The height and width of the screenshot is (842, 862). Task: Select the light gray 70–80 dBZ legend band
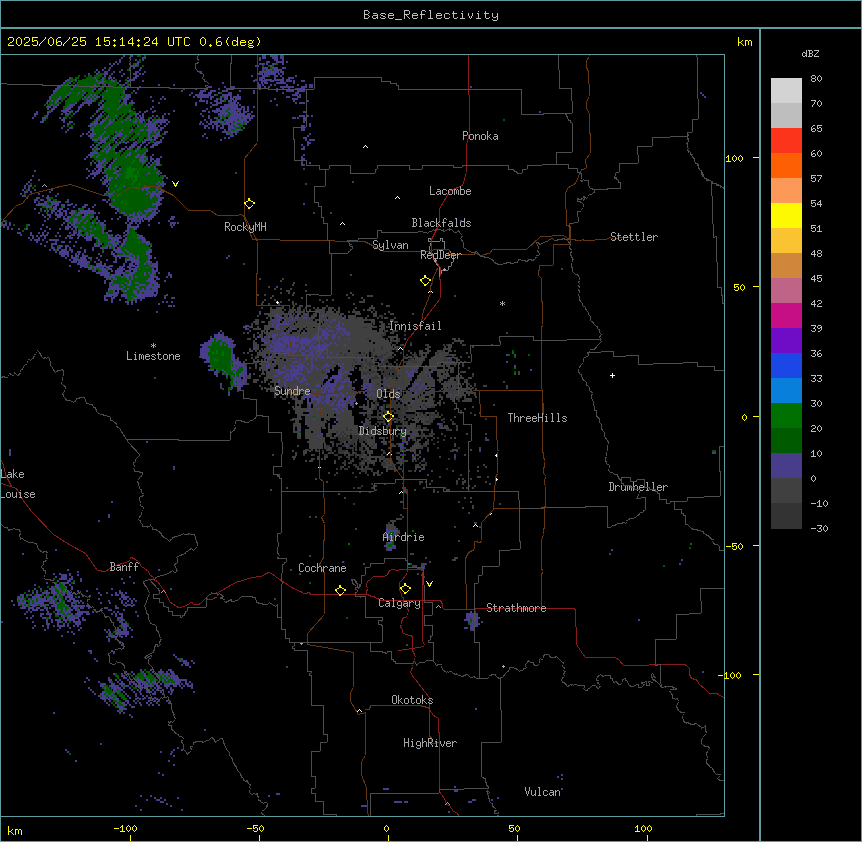point(786,91)
